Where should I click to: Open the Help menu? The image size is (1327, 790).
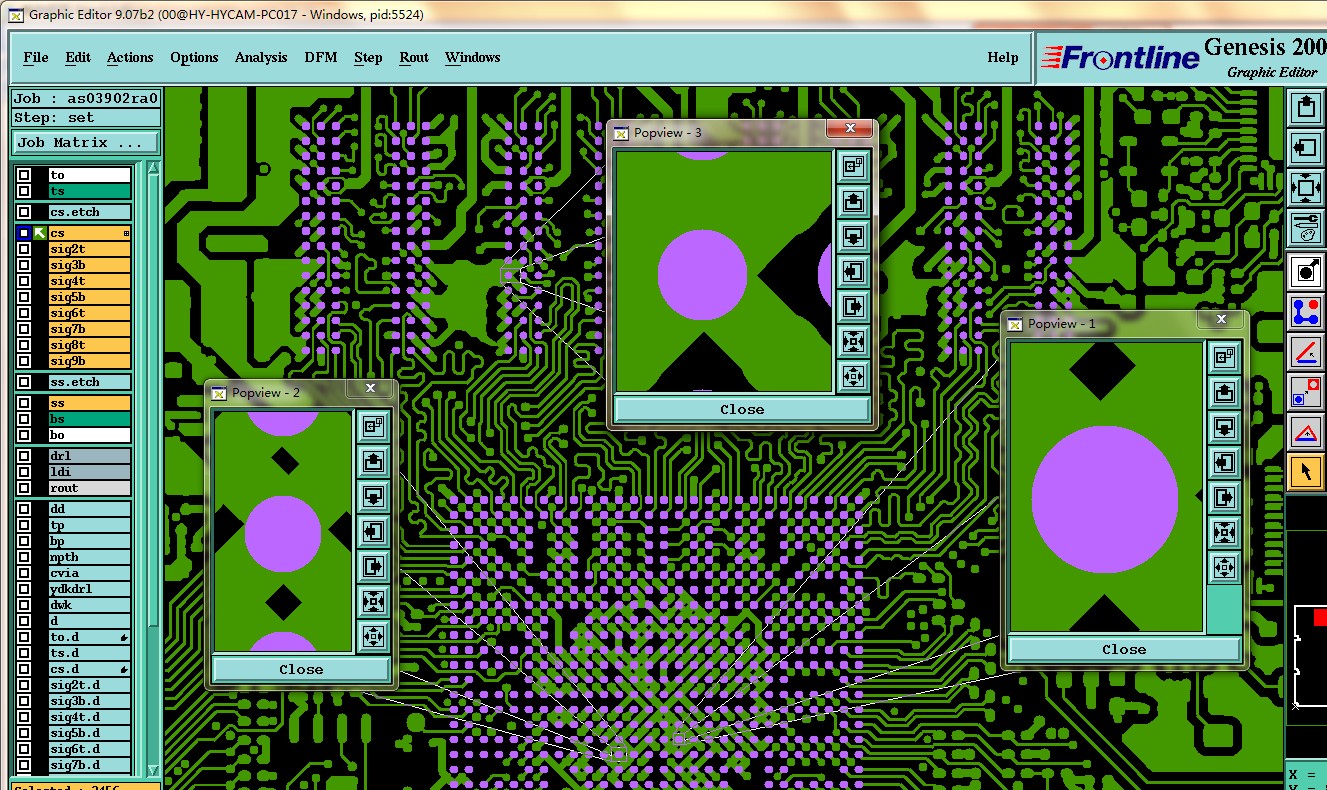click(1003, 57)
